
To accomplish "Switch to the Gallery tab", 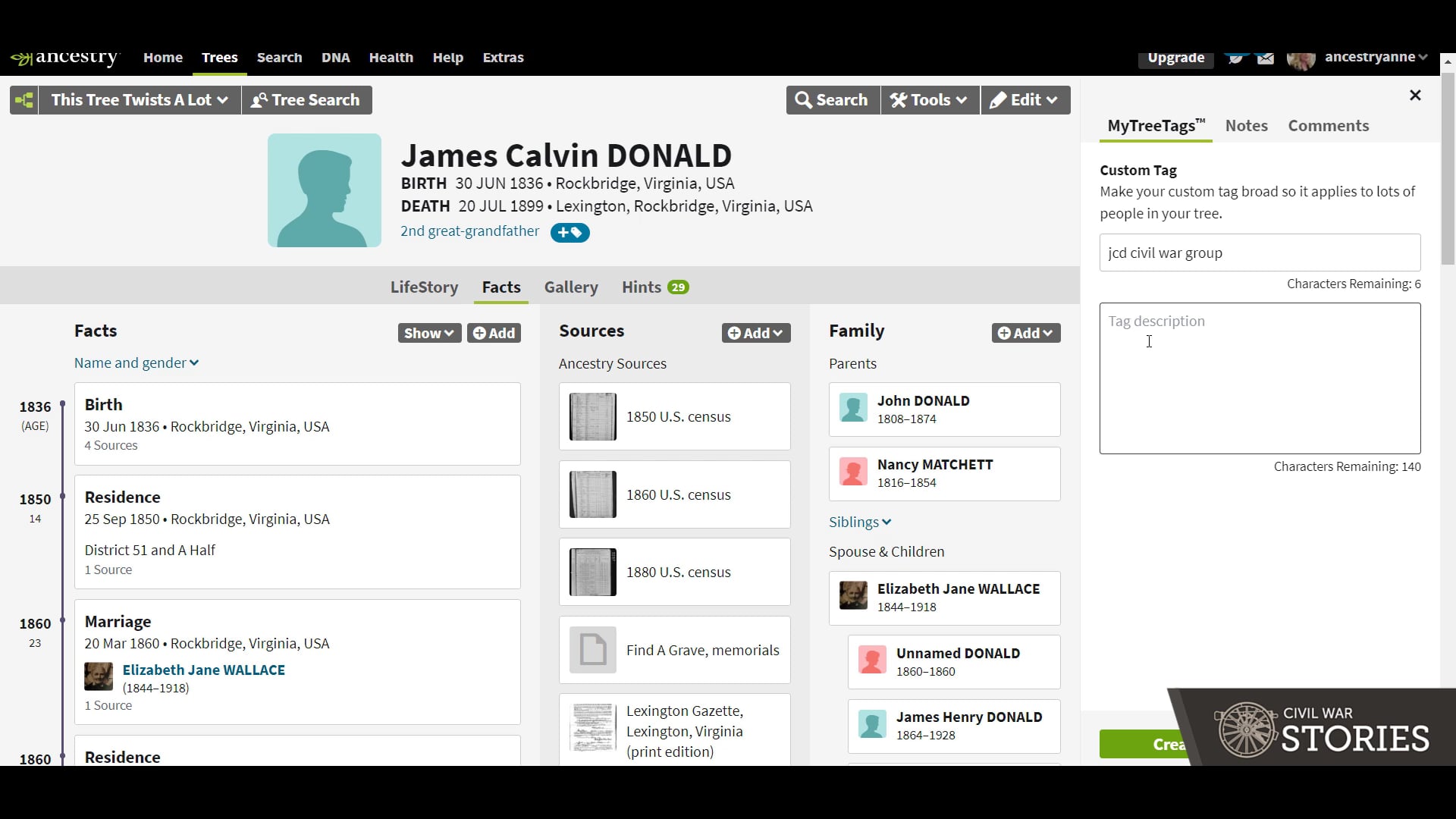I will coord(570,287).
